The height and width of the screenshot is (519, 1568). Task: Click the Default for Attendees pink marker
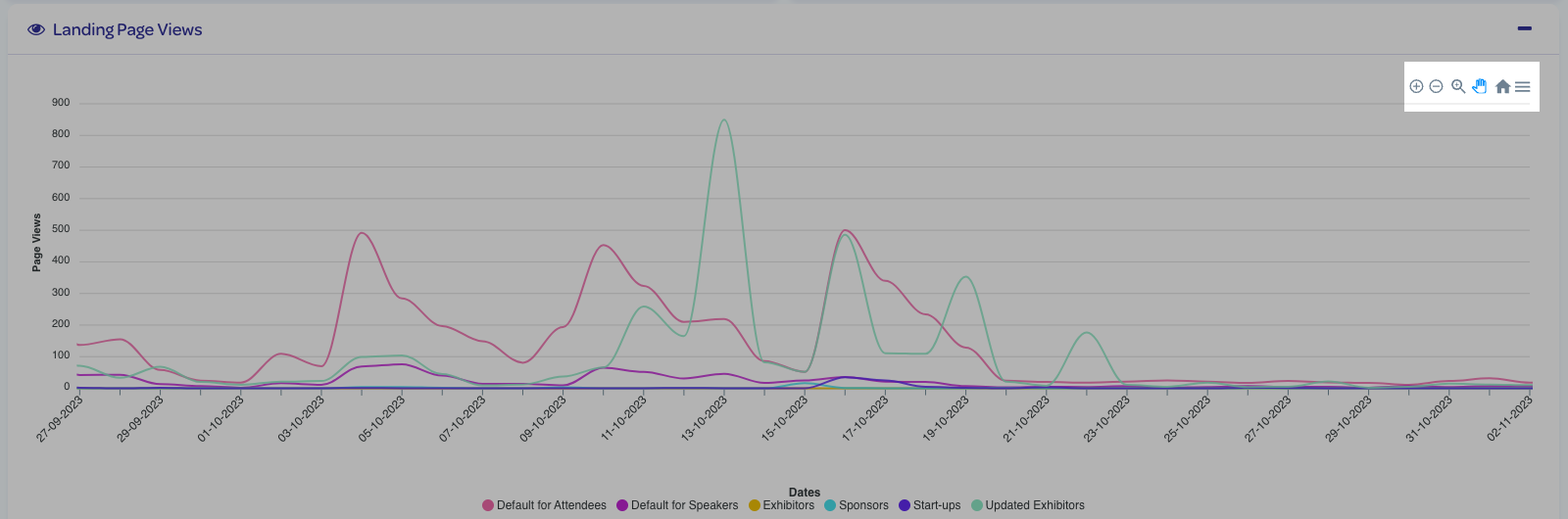(x=488, y=505)
